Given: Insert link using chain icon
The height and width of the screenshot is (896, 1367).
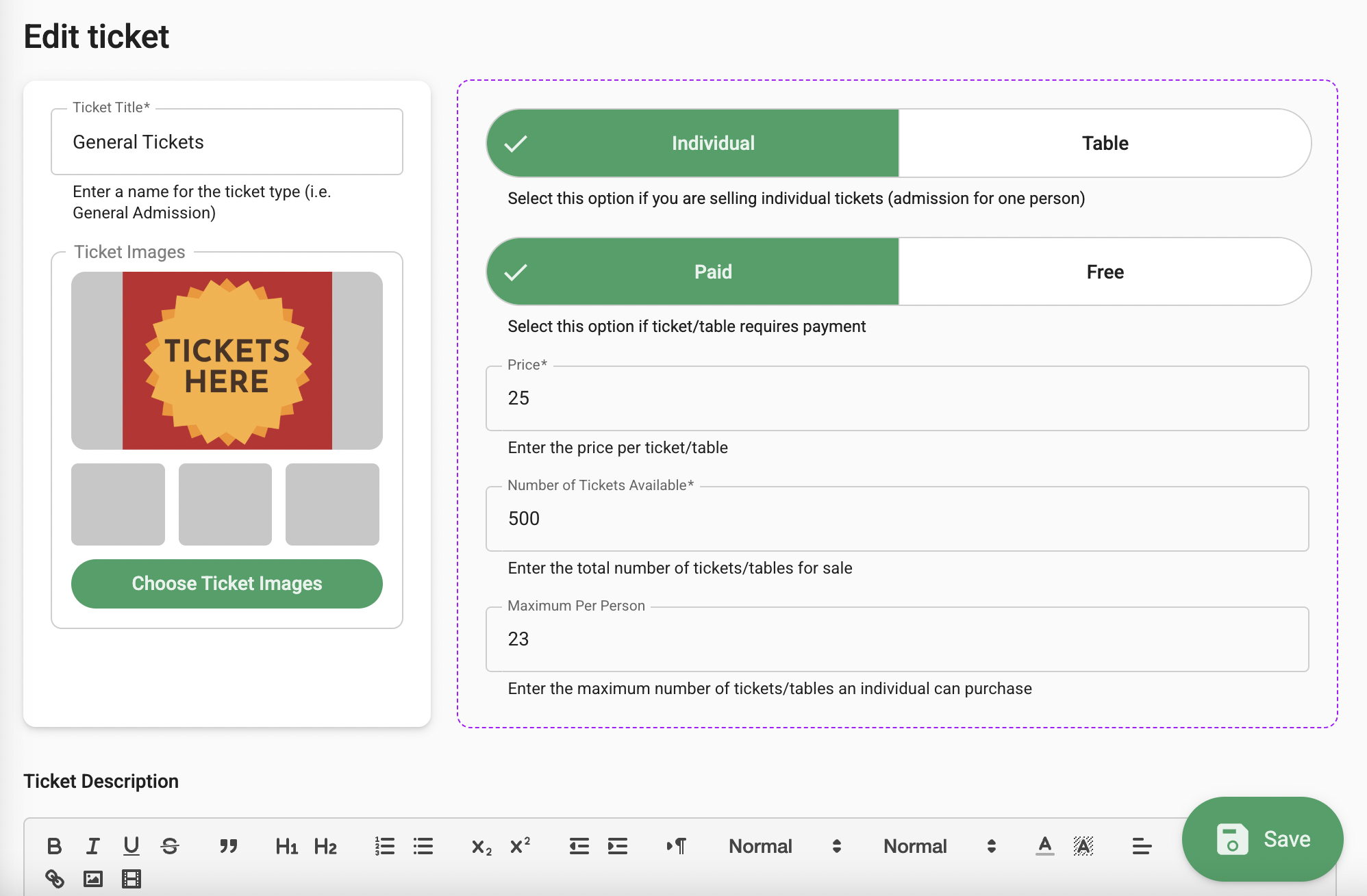Looking at the screenshot, I should point(55,878).
